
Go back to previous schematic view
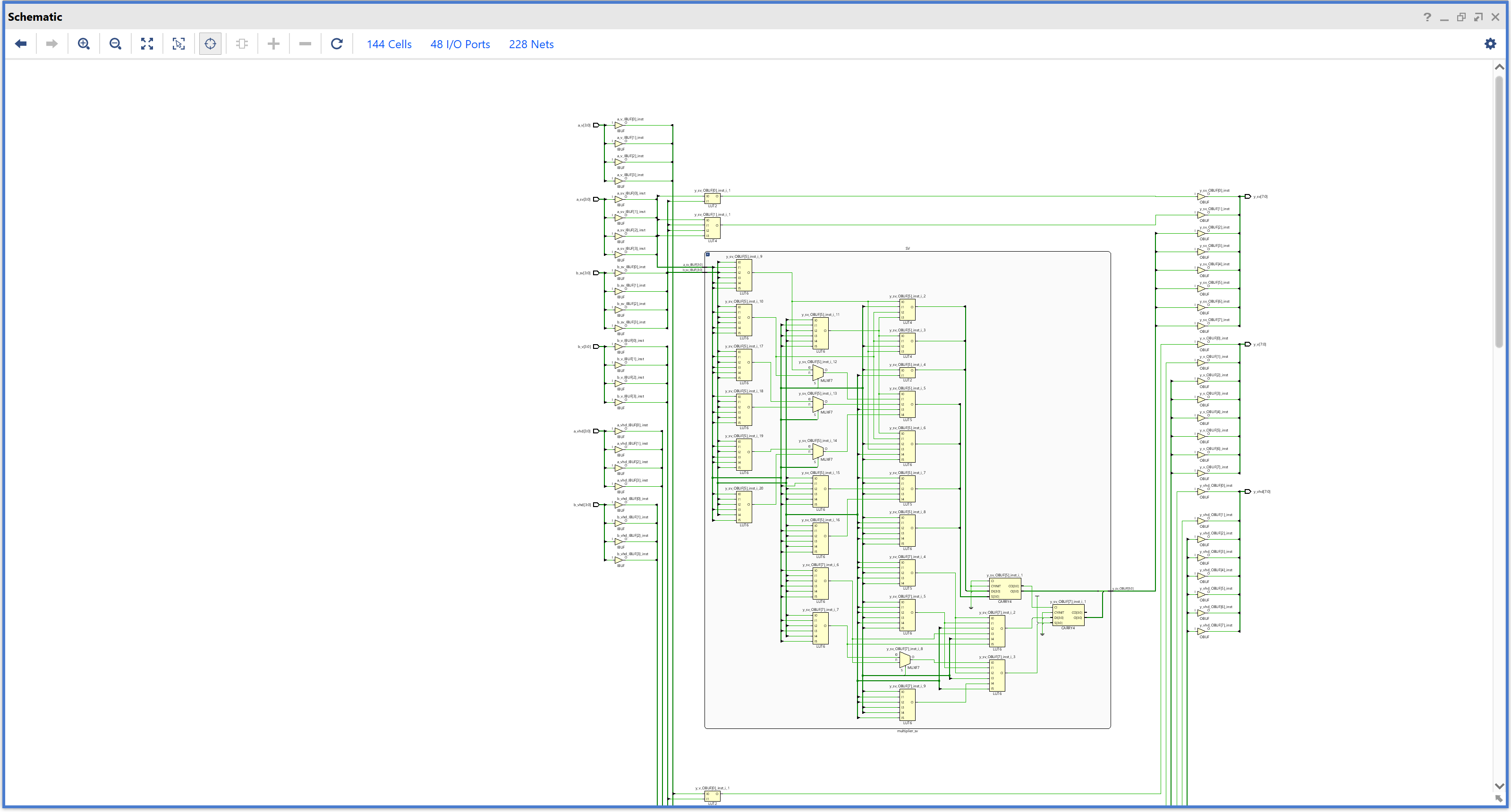coord(21,44)
